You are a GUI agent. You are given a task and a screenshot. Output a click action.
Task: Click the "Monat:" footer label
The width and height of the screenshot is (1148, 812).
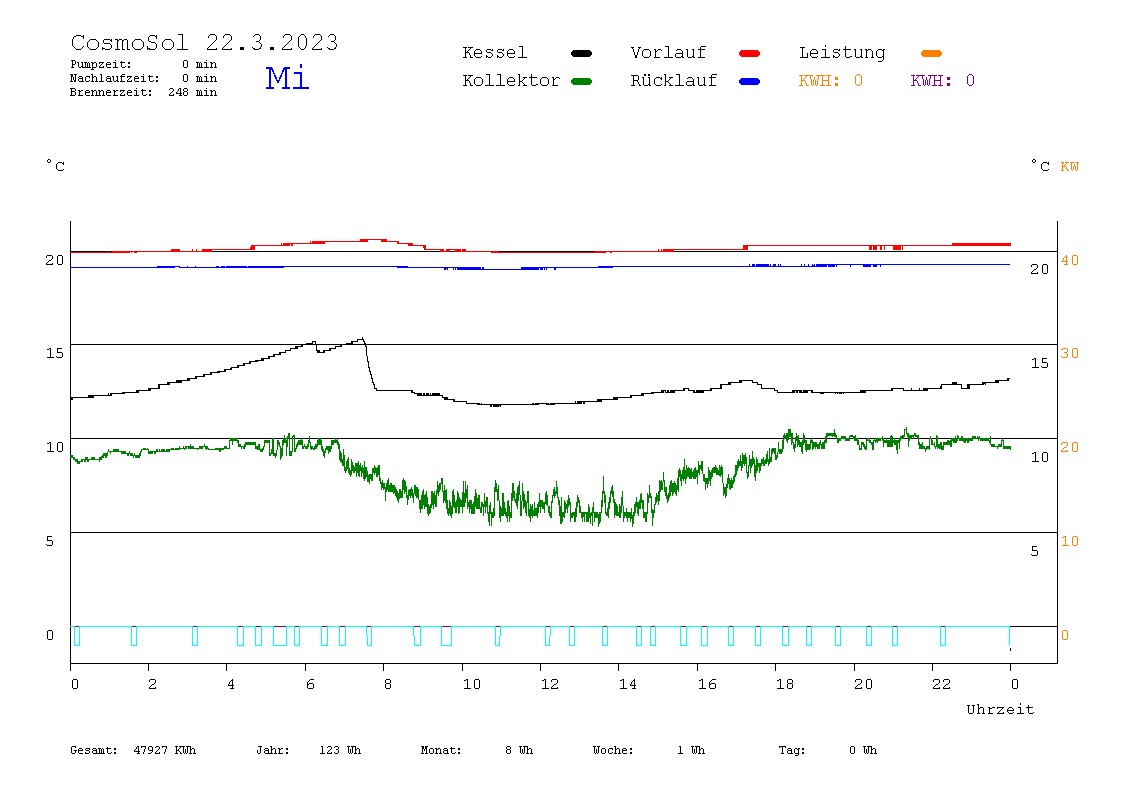(x=441, y=750)
